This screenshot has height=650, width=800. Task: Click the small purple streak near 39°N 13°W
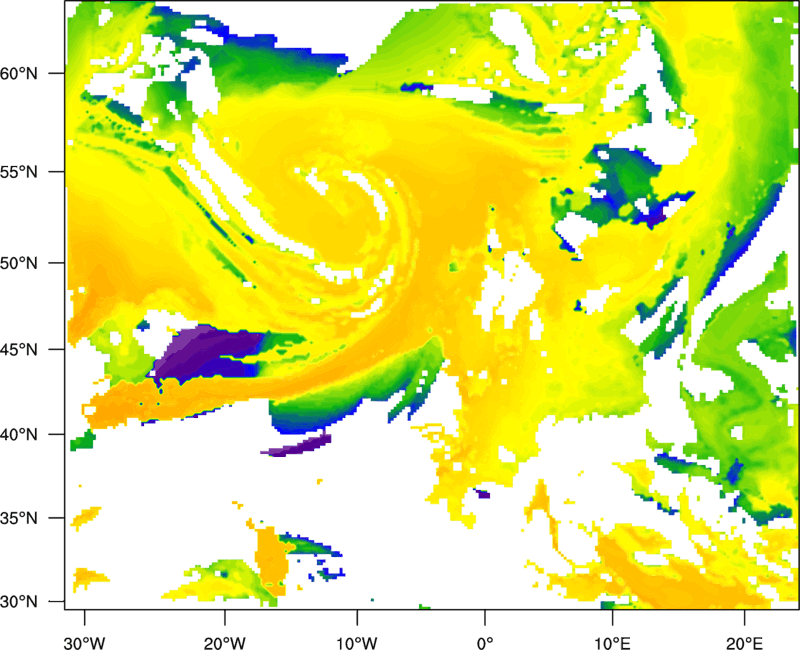[x=296, y=445]
